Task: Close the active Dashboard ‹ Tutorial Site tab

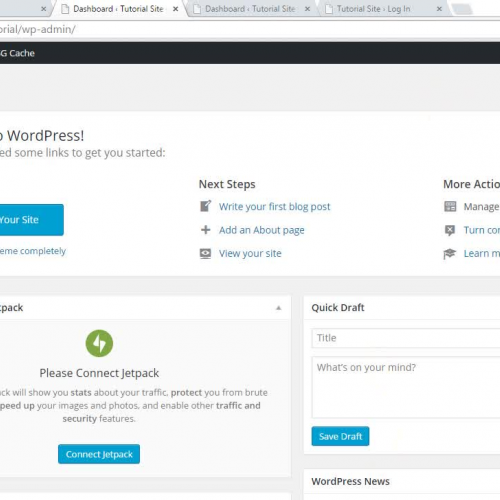Action: point(175,9)
